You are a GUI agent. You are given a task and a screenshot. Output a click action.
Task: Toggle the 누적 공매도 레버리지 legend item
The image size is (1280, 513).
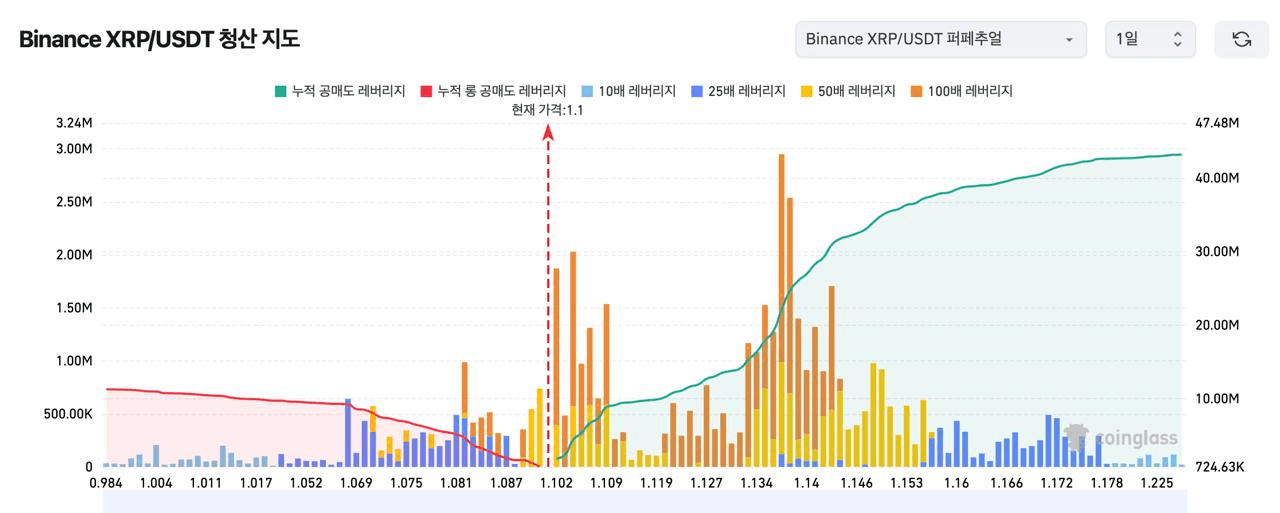pyautogui.click(x=340, y=91)
